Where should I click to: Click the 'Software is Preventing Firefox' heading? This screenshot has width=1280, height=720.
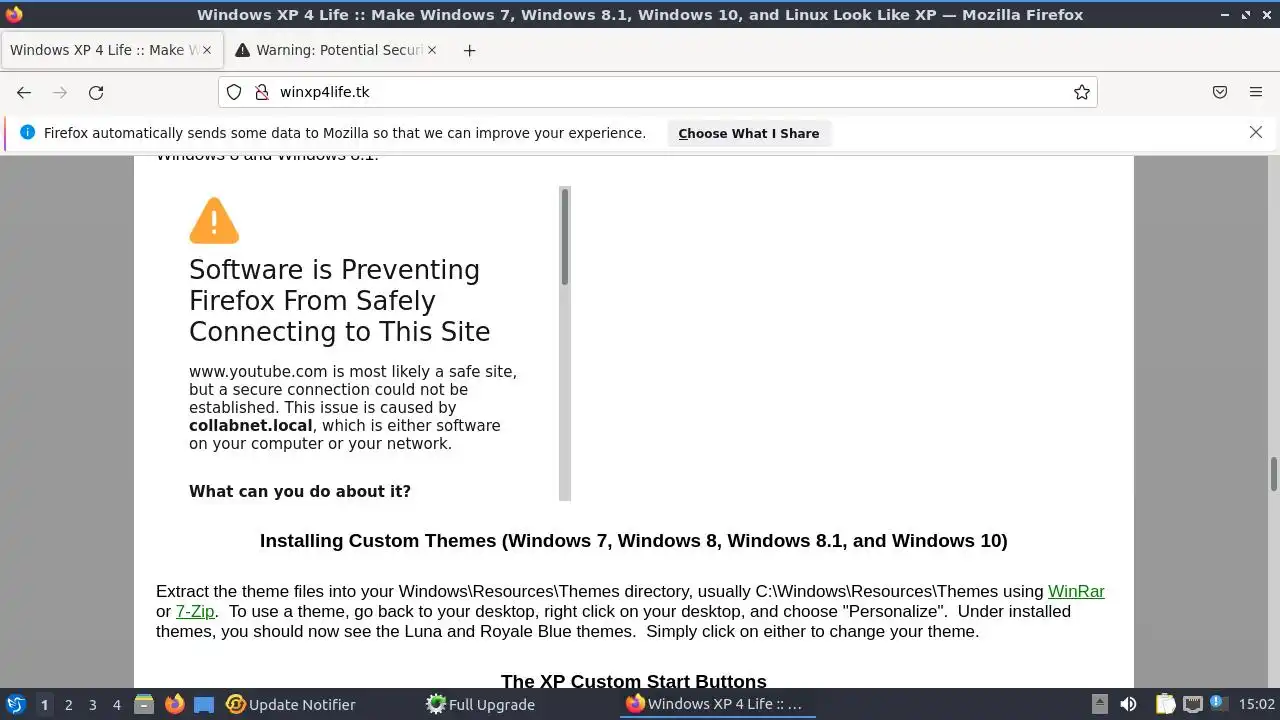click(340, 300)
